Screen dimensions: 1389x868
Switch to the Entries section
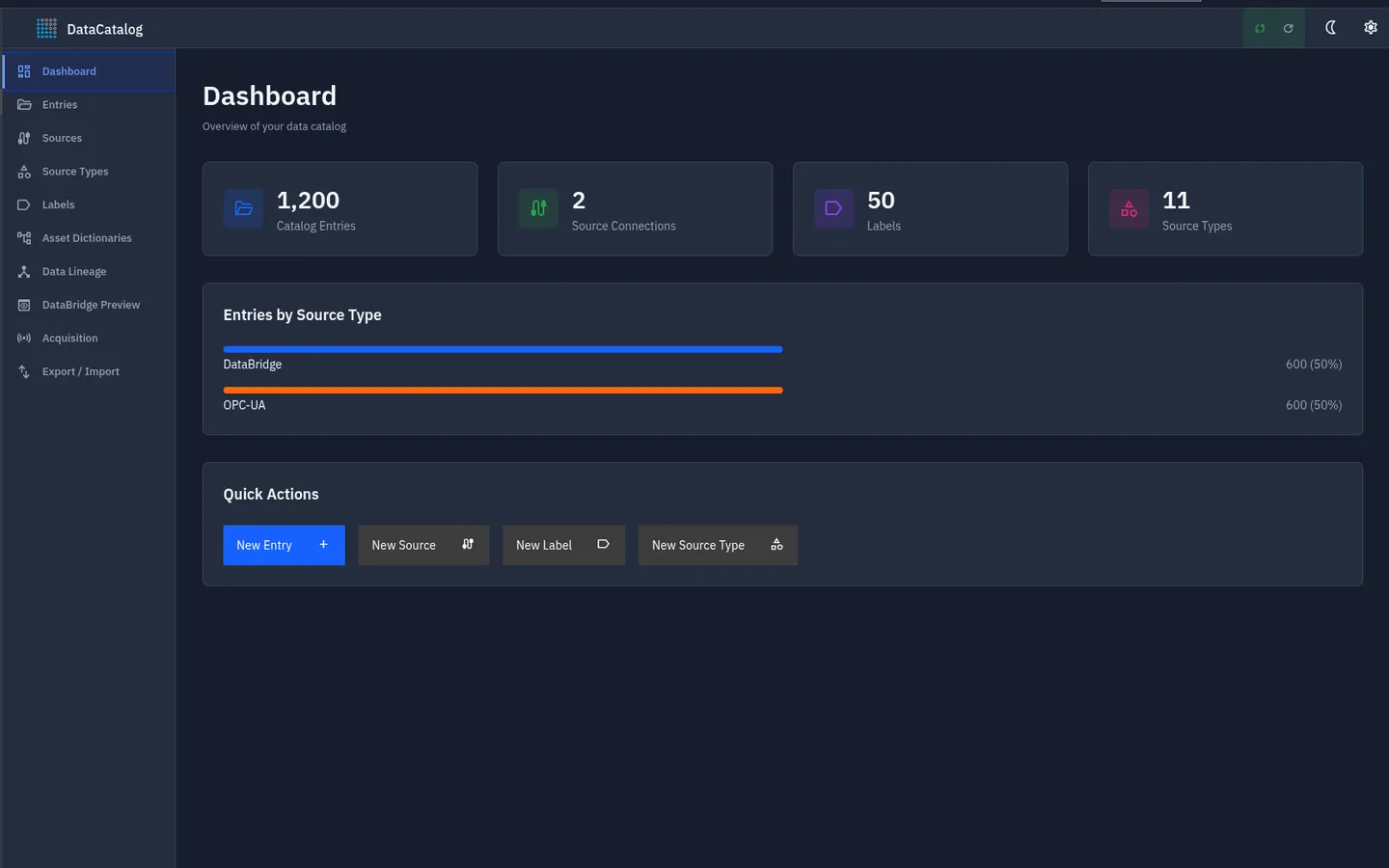(60, 104)
